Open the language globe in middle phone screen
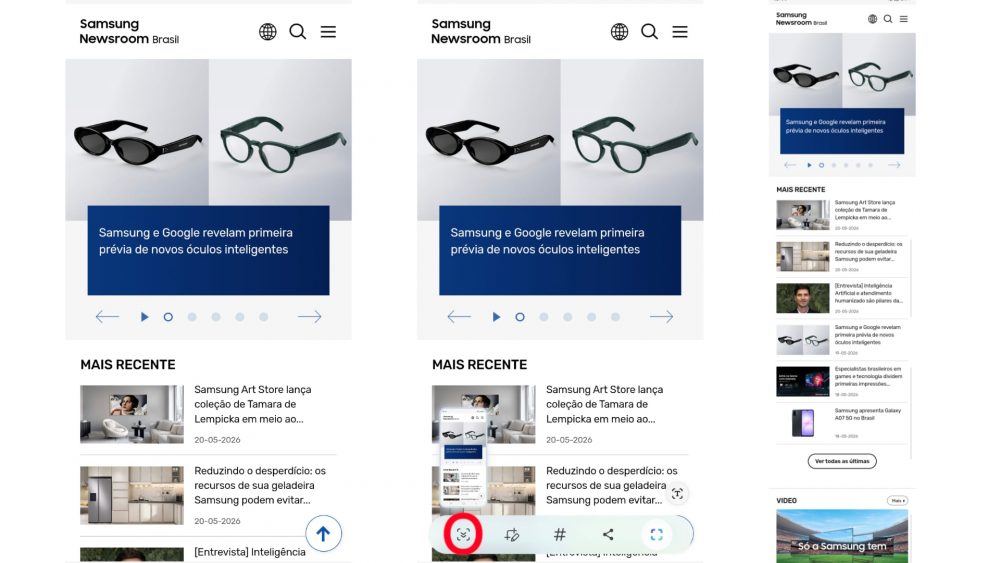 (619, 31)
